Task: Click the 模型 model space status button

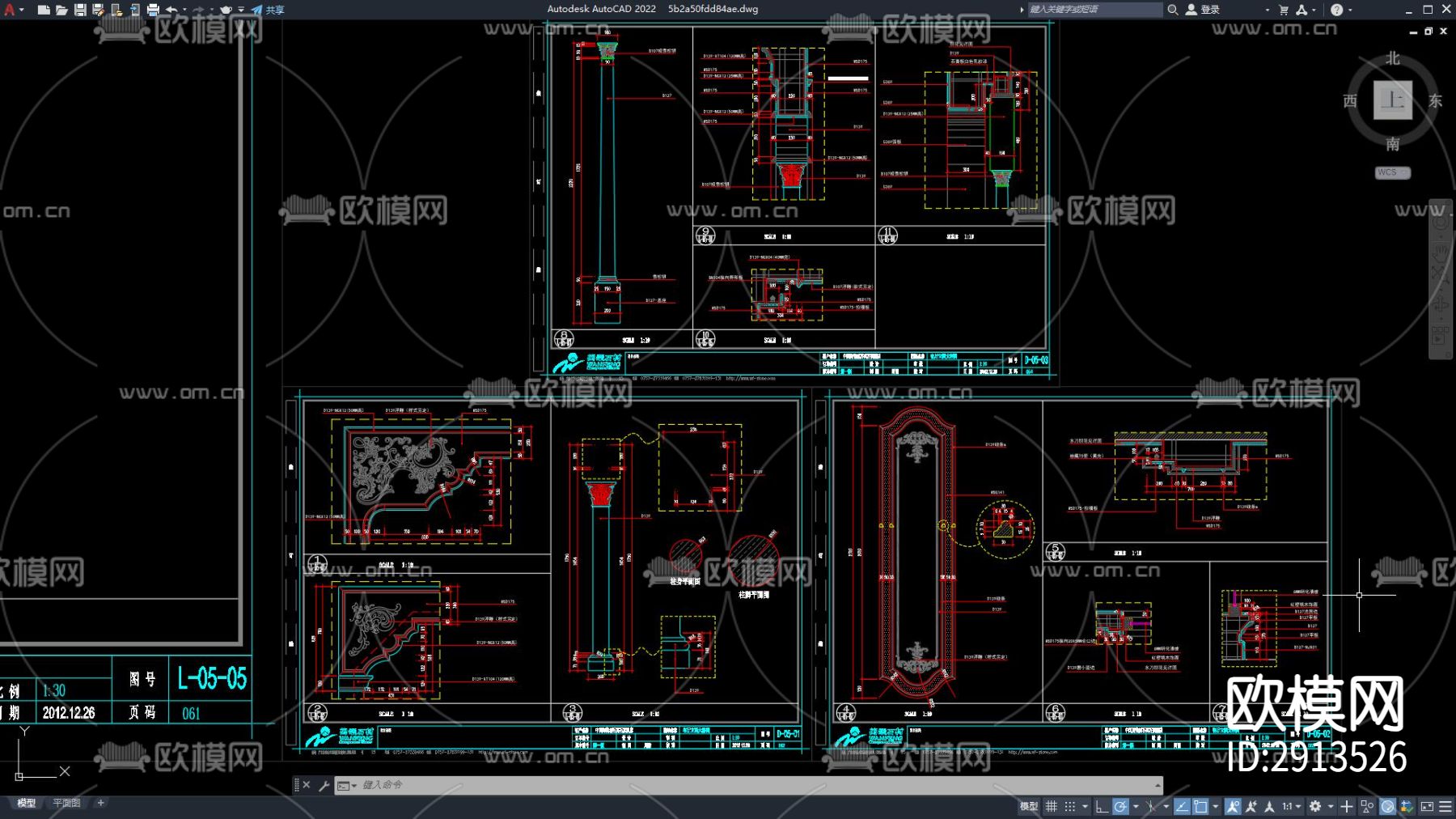Action: point(1029,807)
